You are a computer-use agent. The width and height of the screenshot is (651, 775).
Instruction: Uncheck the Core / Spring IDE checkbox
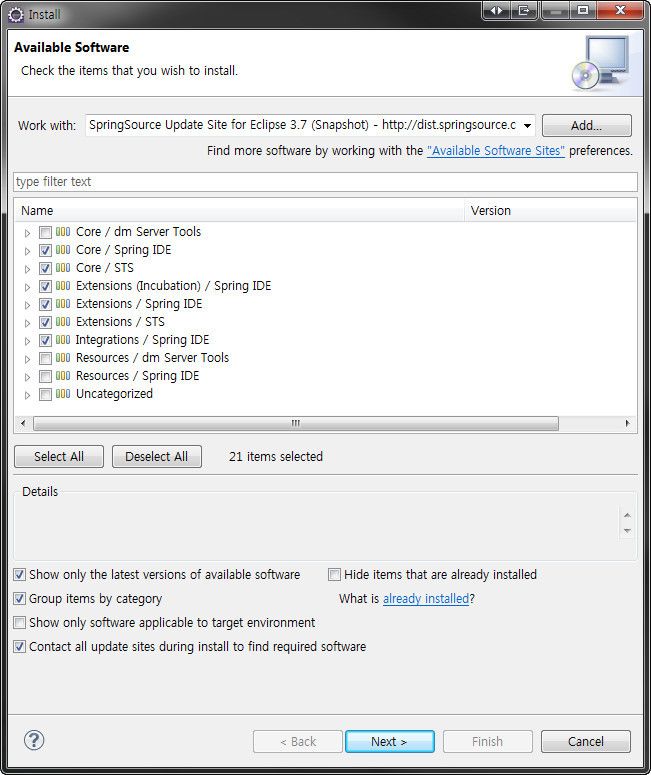[45, 250]
